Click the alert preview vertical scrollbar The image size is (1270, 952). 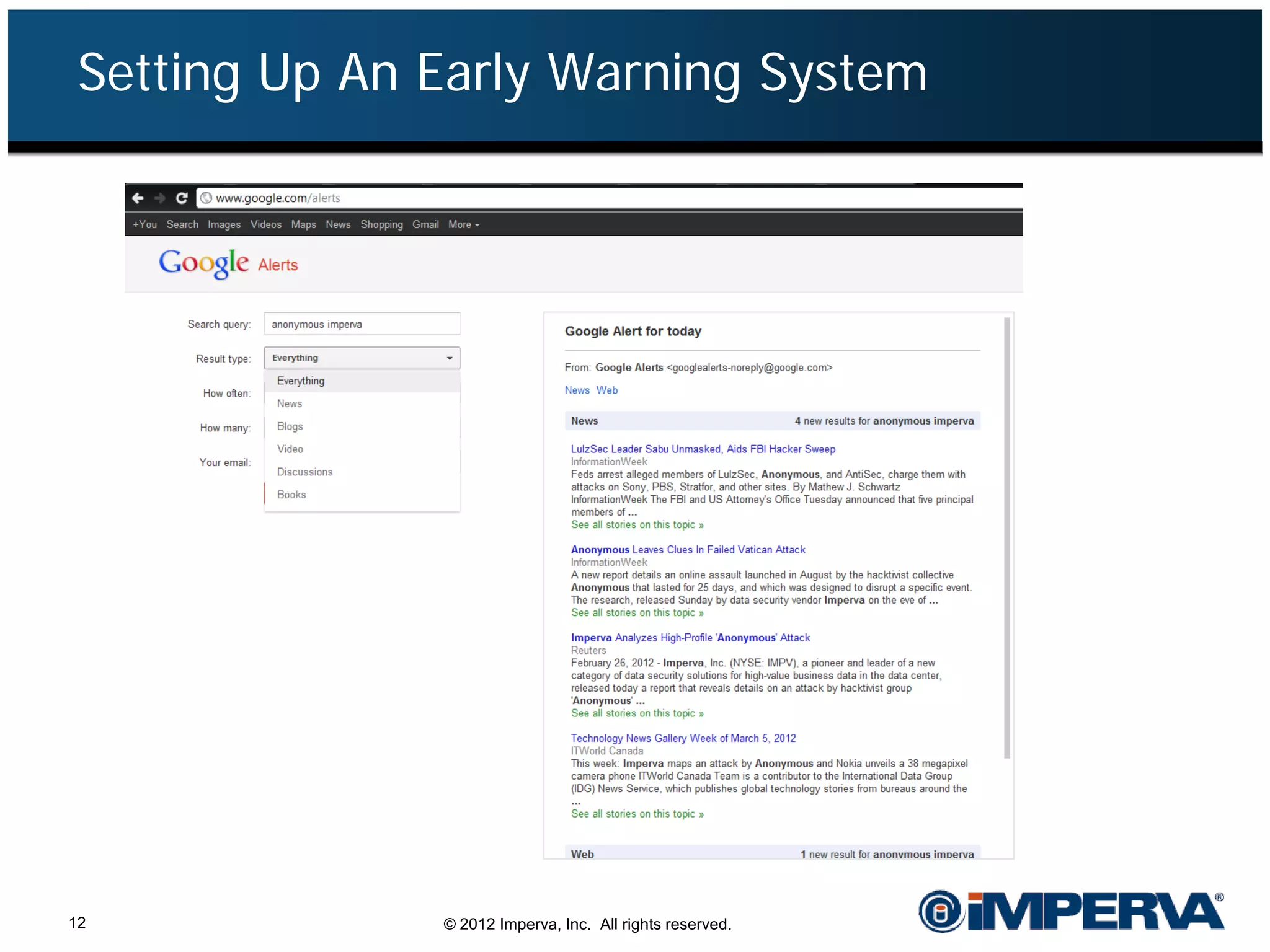(x=1006, y=537)
